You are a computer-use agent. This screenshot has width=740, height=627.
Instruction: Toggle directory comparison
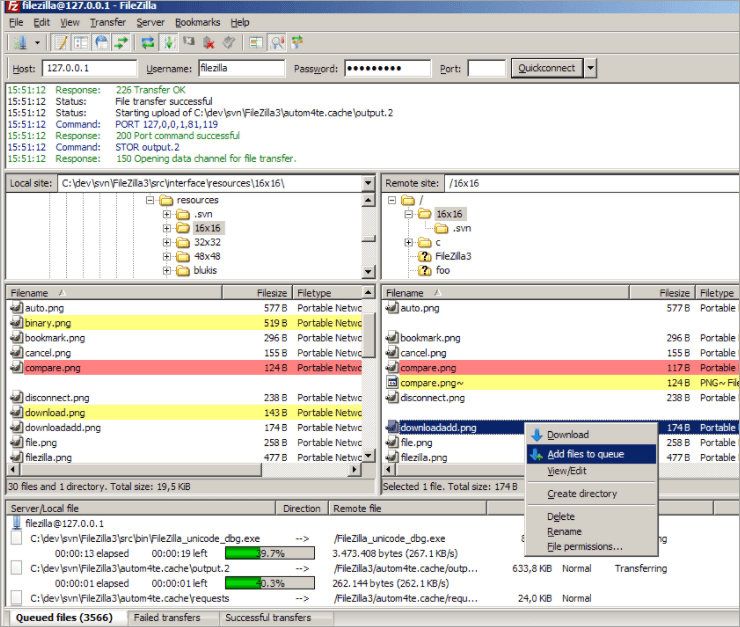[277, 43]
